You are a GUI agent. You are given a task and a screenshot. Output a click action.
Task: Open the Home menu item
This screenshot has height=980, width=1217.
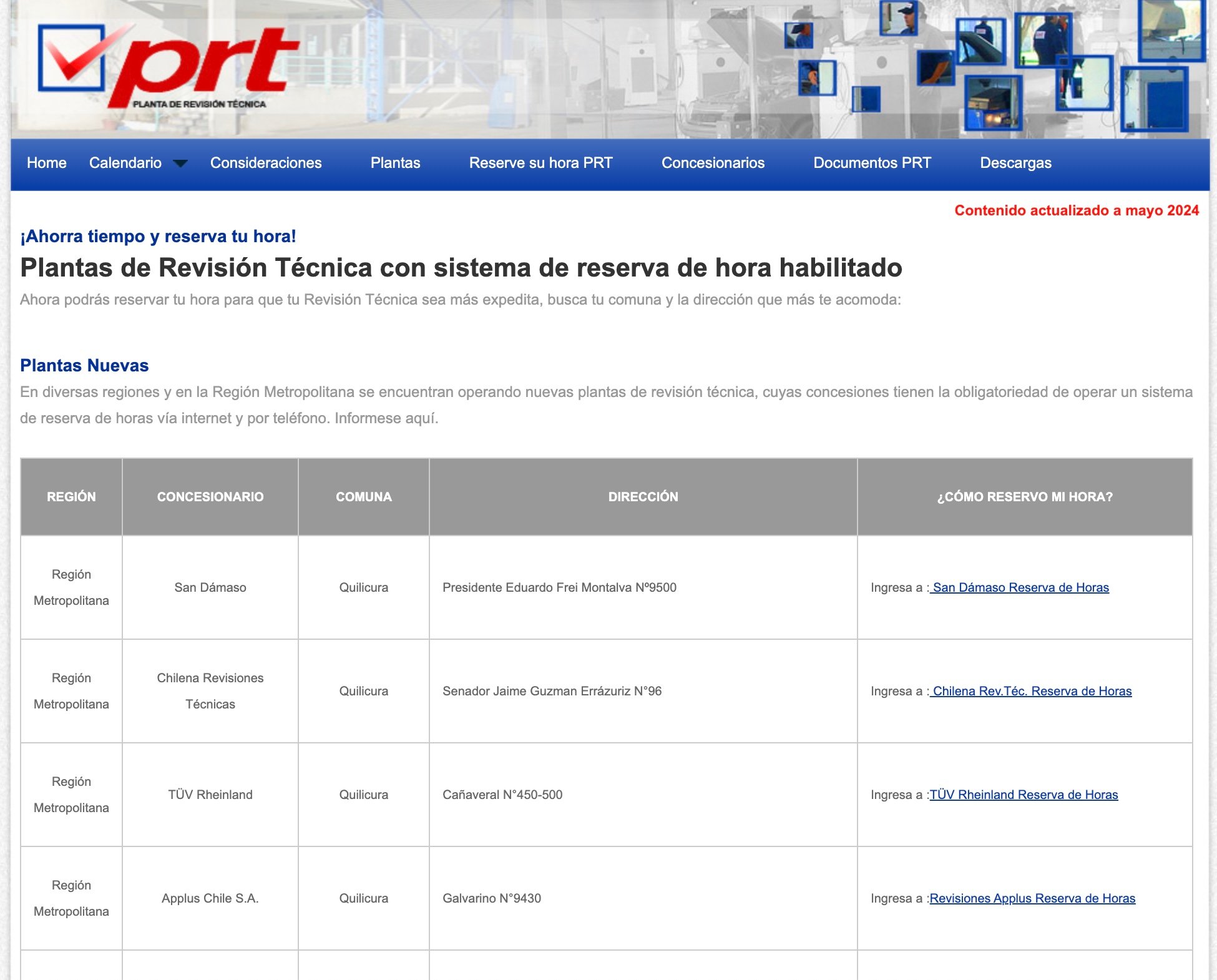pyautogui.click(x=47, y=163)
